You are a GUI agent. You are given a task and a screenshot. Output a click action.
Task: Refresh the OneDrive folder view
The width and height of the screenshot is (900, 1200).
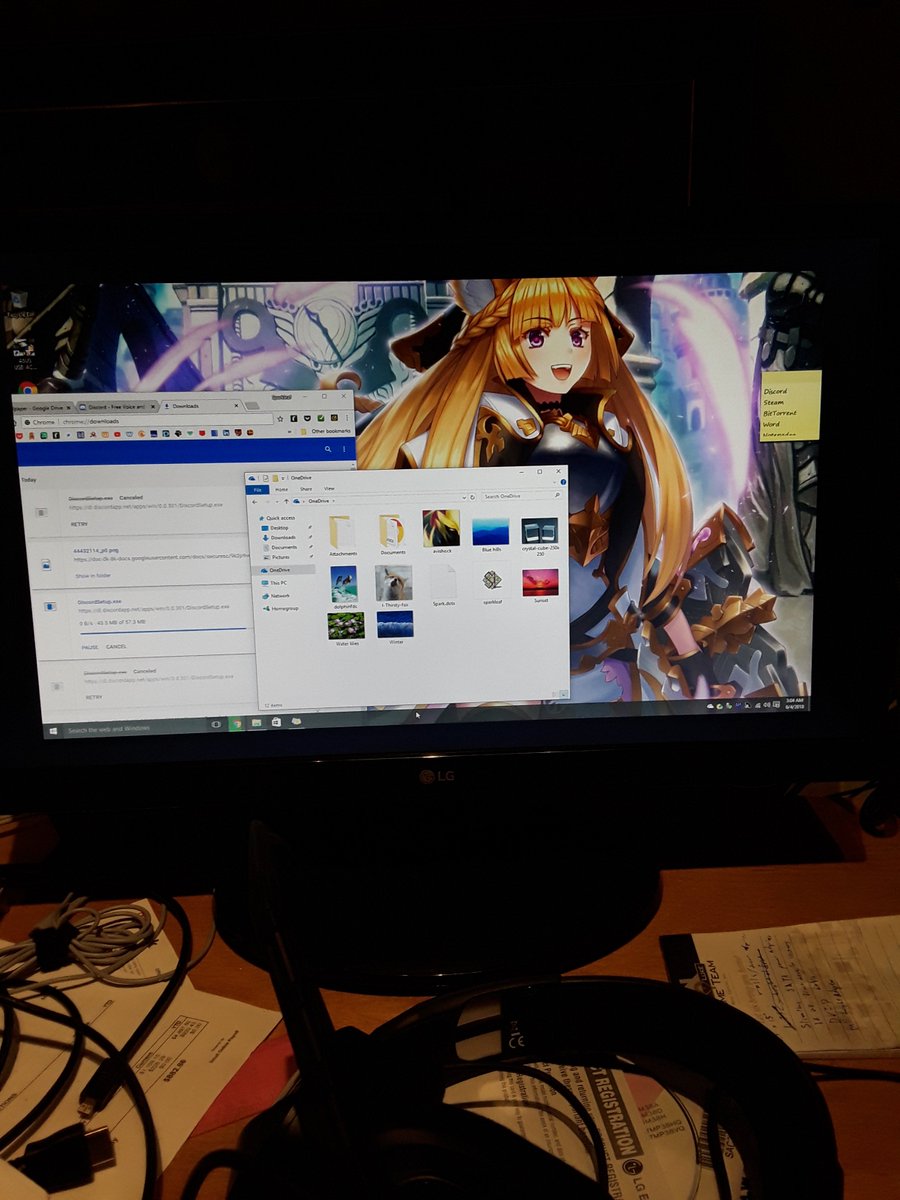(x=474, y=496)
